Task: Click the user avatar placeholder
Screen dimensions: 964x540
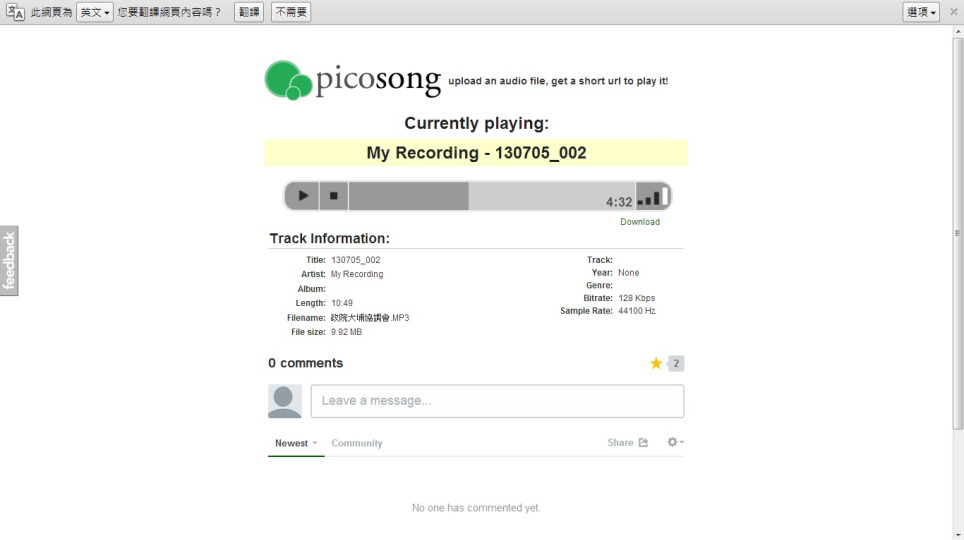Action: (285, 401)
